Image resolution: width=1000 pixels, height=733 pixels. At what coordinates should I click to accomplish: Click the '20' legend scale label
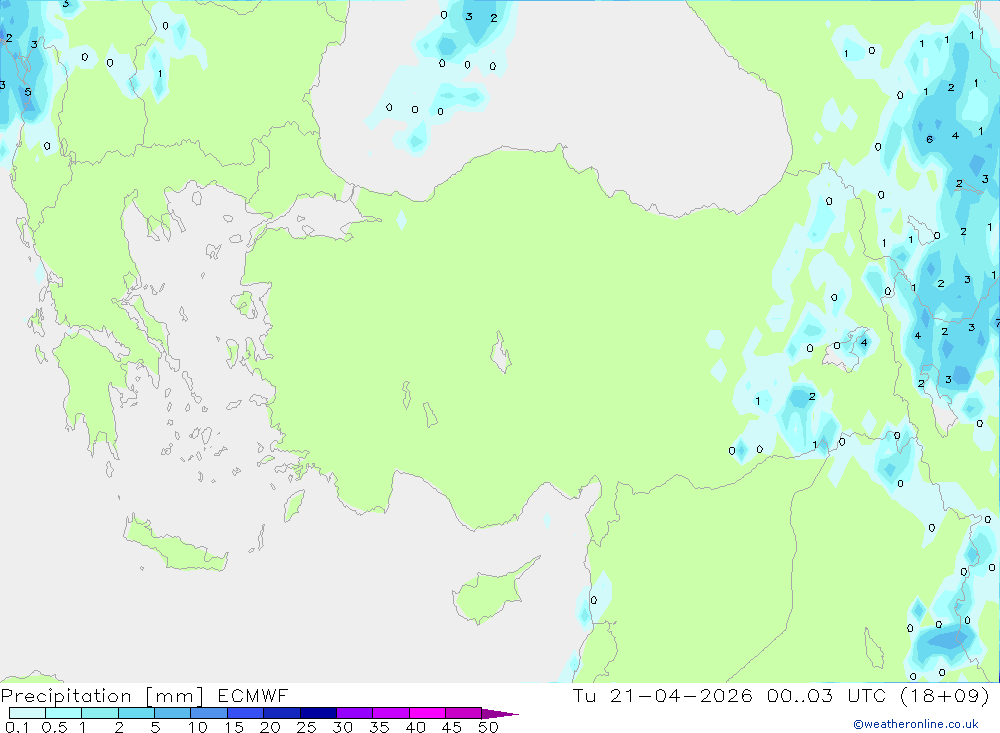click(x=270, y=727)
